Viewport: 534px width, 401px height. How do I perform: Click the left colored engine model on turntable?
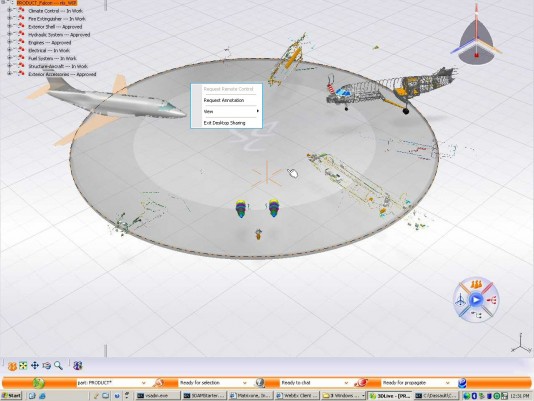pyautogui.click(x=240, y=209)
